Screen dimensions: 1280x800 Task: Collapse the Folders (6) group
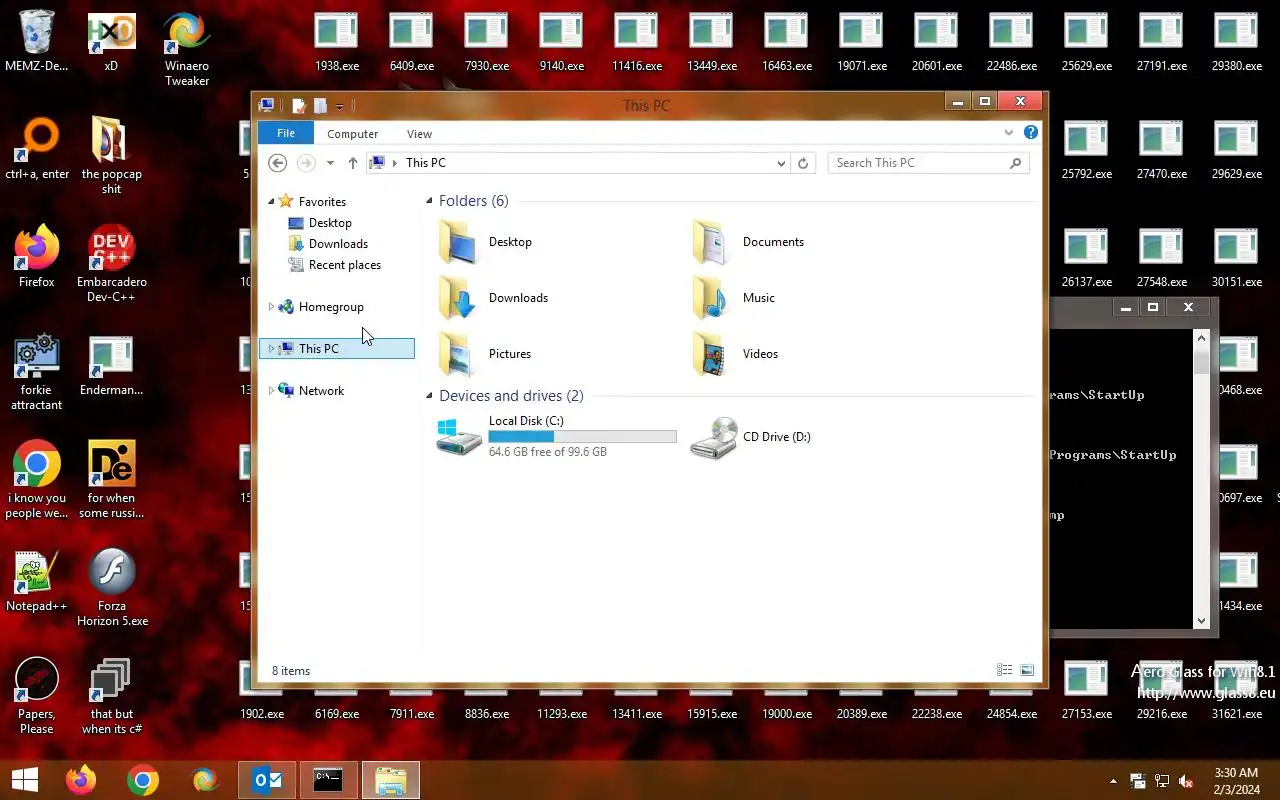pos(429,201)
